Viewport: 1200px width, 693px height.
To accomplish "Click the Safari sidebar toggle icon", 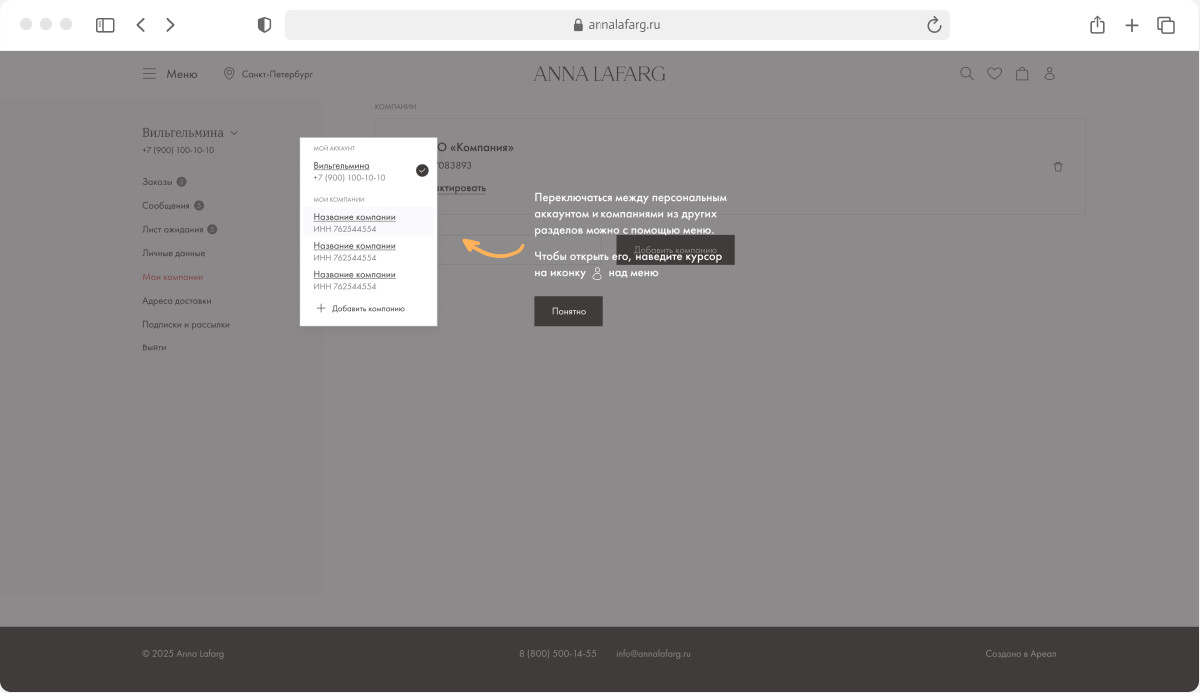I will (x=105, y=25).
